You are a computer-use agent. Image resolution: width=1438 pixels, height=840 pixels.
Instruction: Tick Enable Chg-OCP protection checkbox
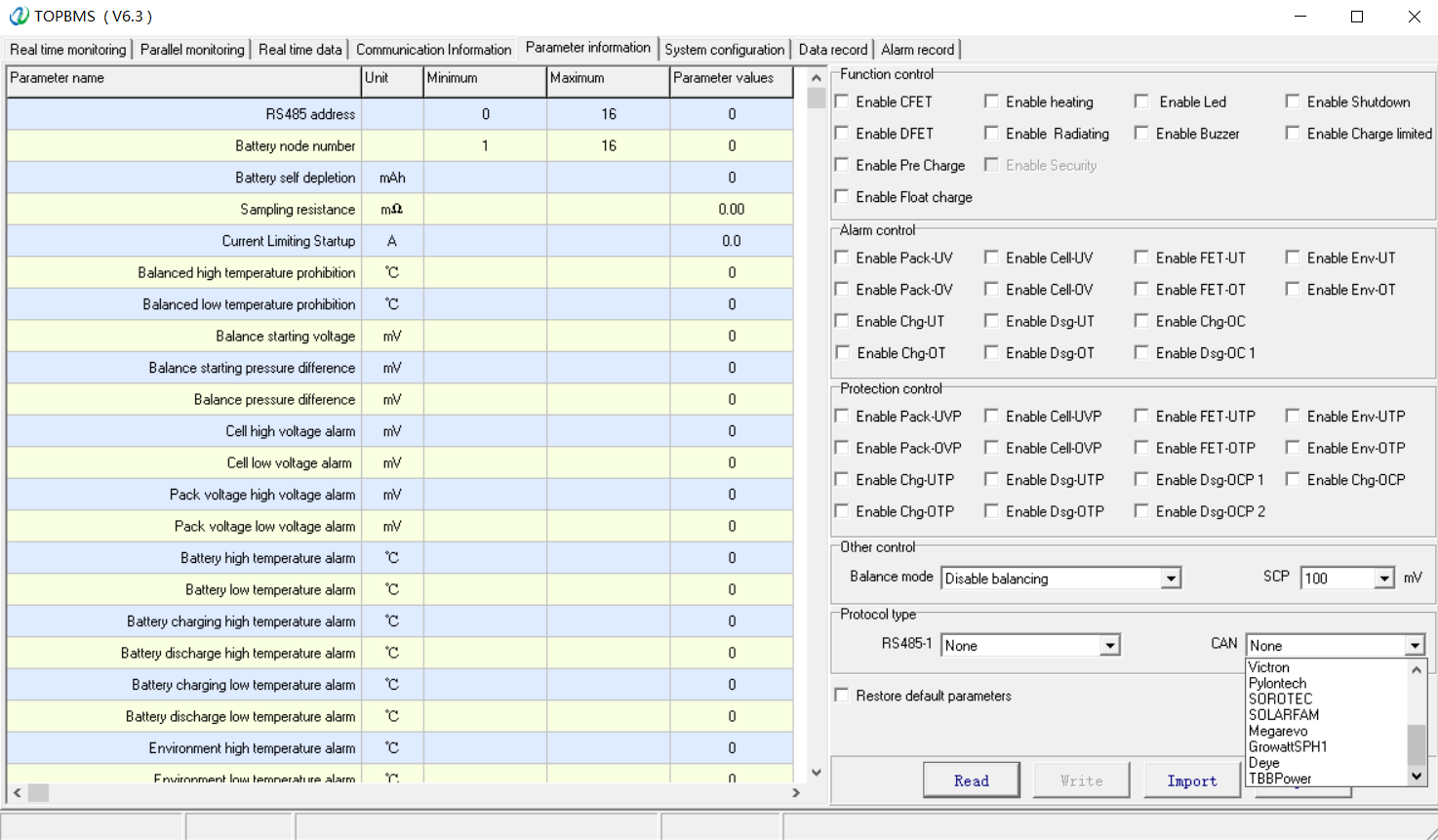coord(1294,480)
